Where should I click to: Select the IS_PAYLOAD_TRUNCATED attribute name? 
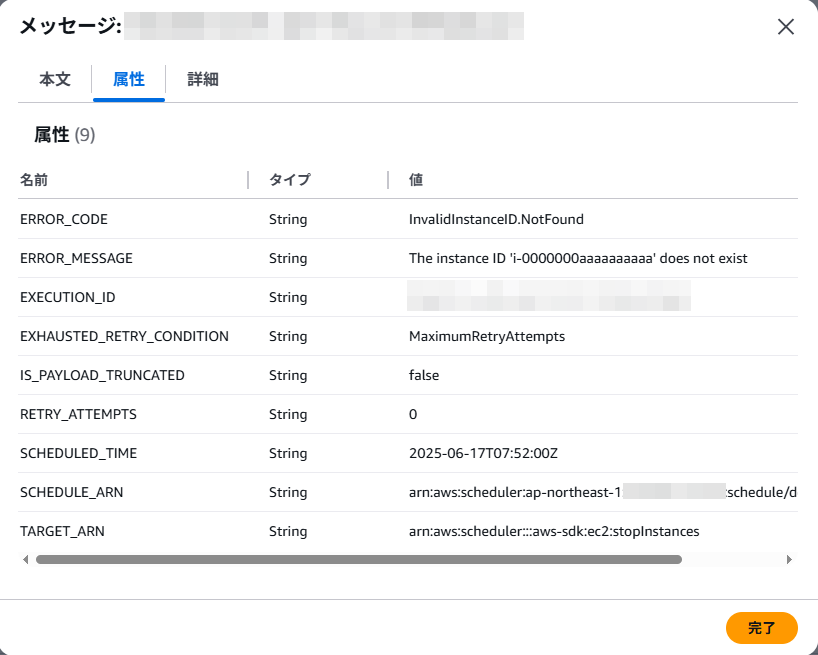102,375
